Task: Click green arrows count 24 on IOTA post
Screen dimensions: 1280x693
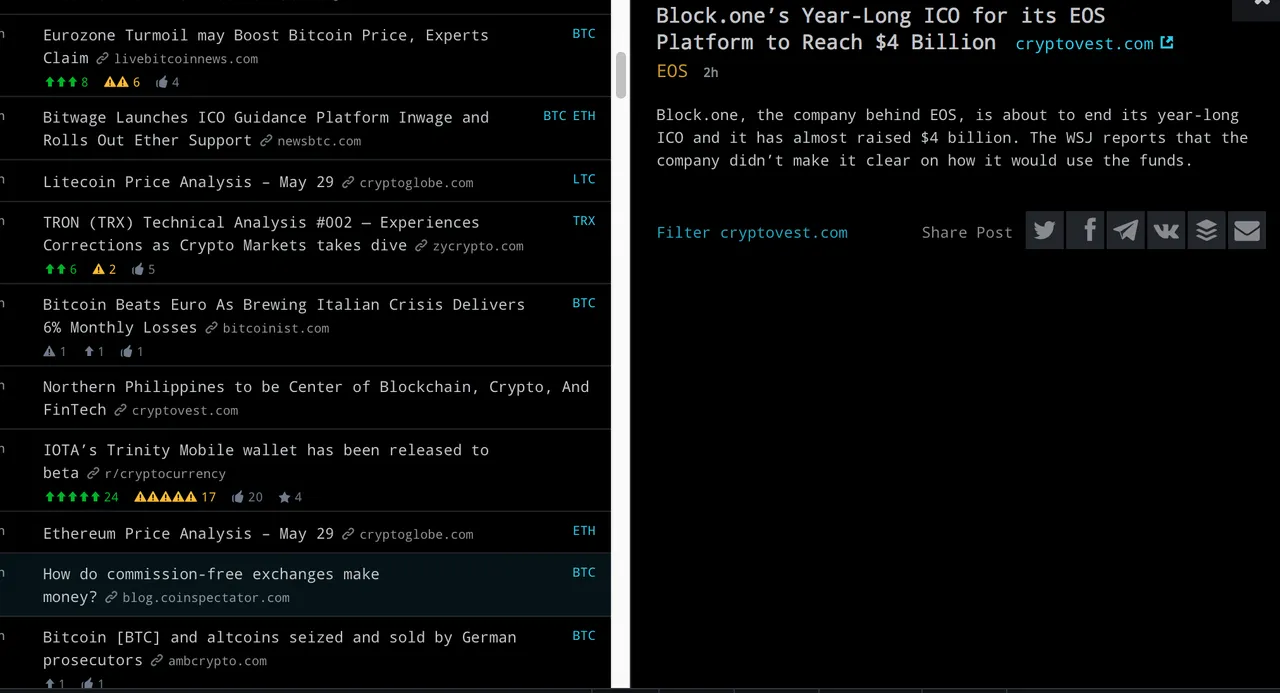Action: (81, 497)
